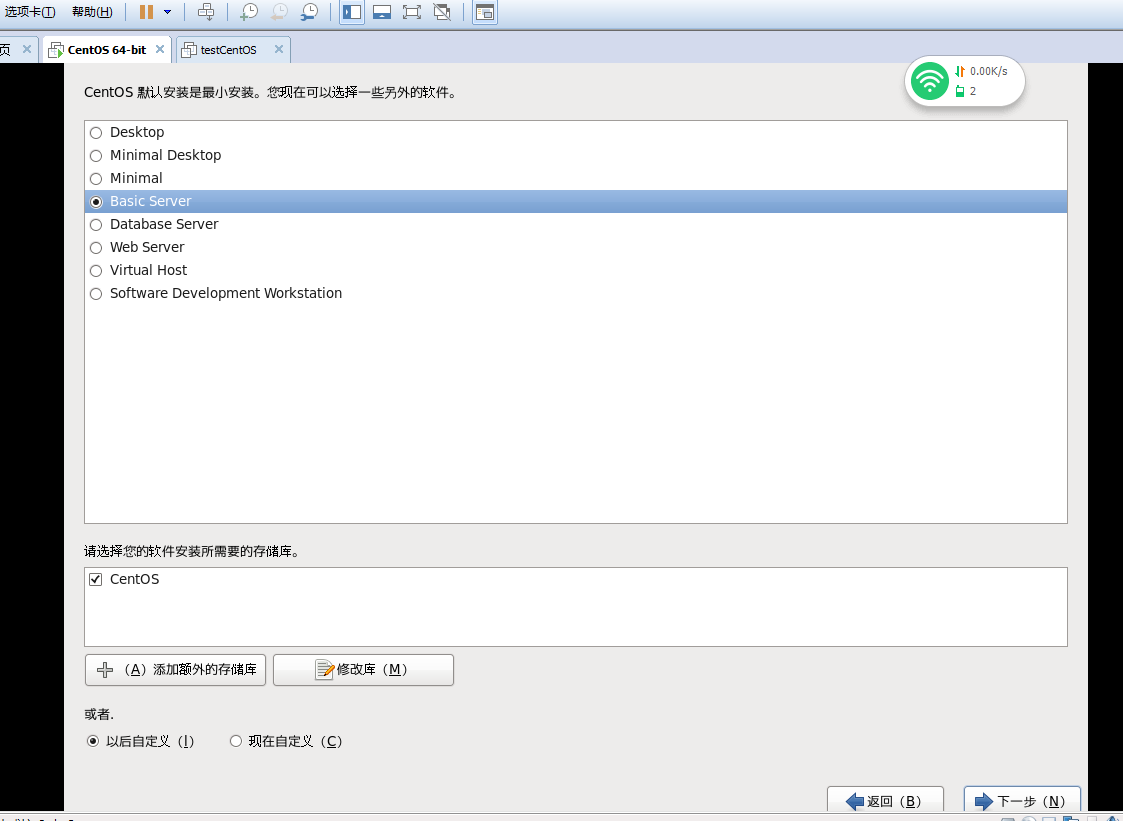Click the CentOS icon on testCentOS tab

pos(189,49)
